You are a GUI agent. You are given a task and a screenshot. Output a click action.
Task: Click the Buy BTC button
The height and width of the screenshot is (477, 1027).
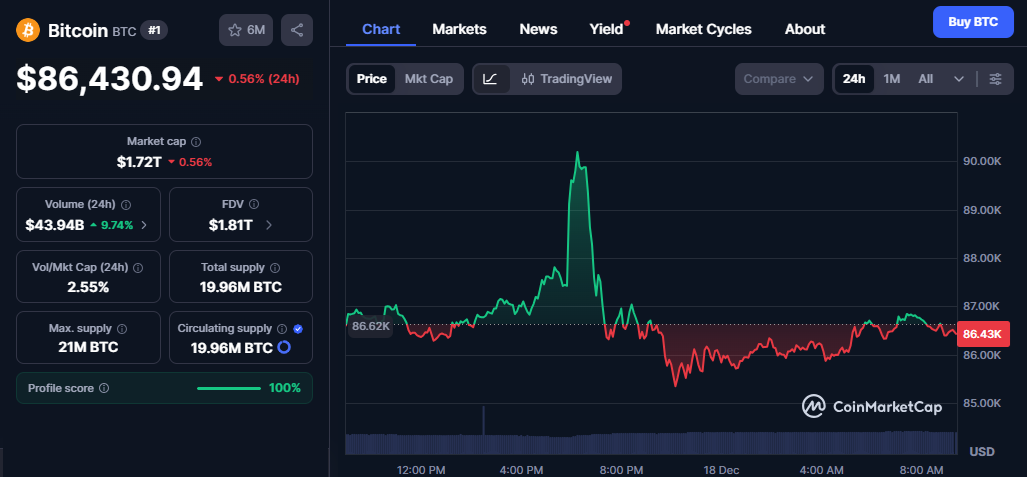pos(972,22)
